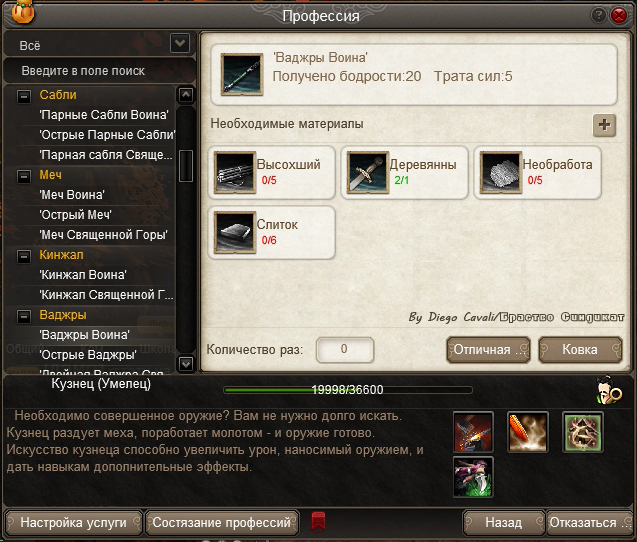The image size is (637, 542).
Task: Click the Количество раз input field
Action: (x=344, y=349)
